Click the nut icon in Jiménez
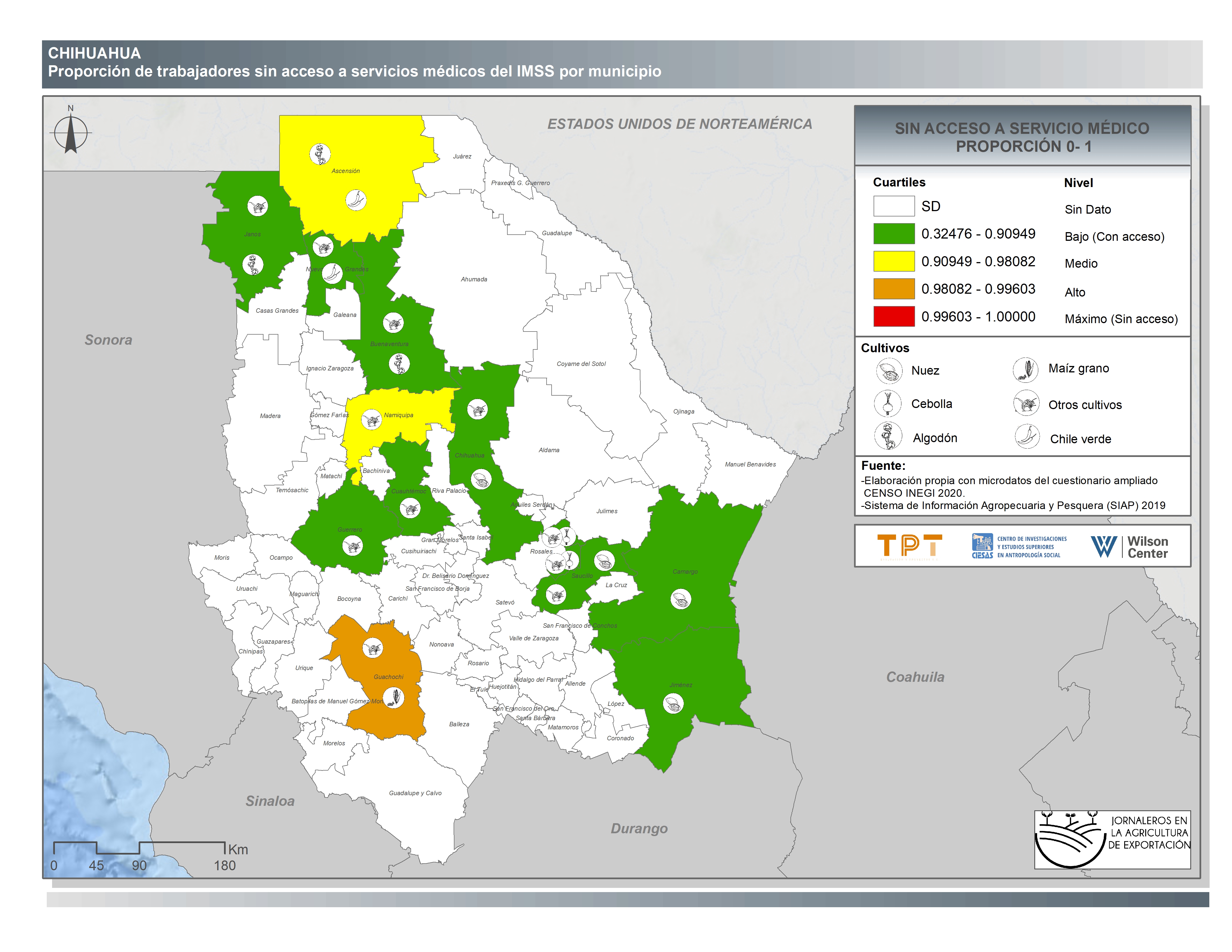The image size is (1232, 952). pyautogui.click(x=673, y=703)
